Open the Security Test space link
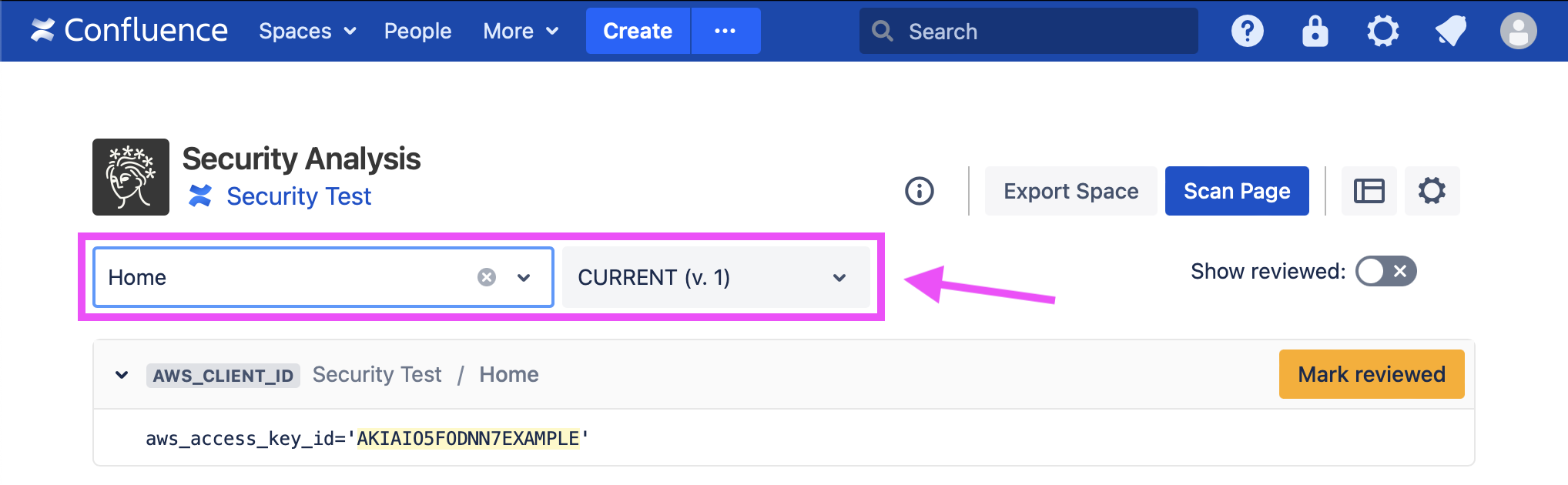Viewport: 1568px width, 485px height. [x=299, y=196]
